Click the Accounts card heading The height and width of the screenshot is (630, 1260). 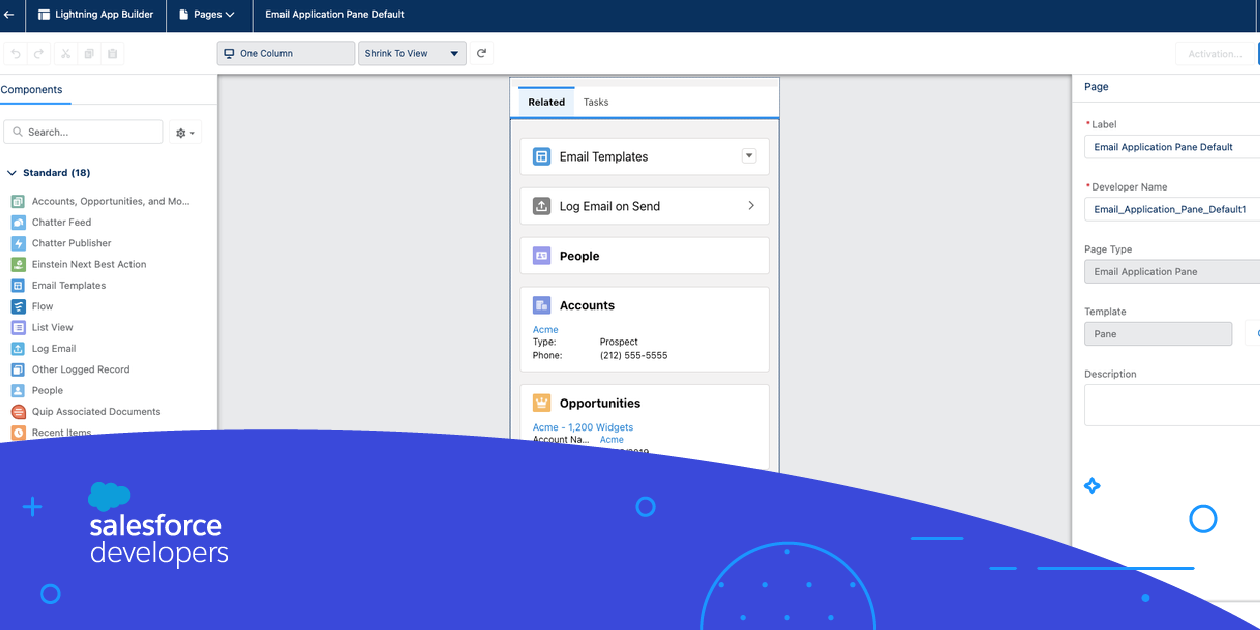pyautogui.click(x=587, y=305)
